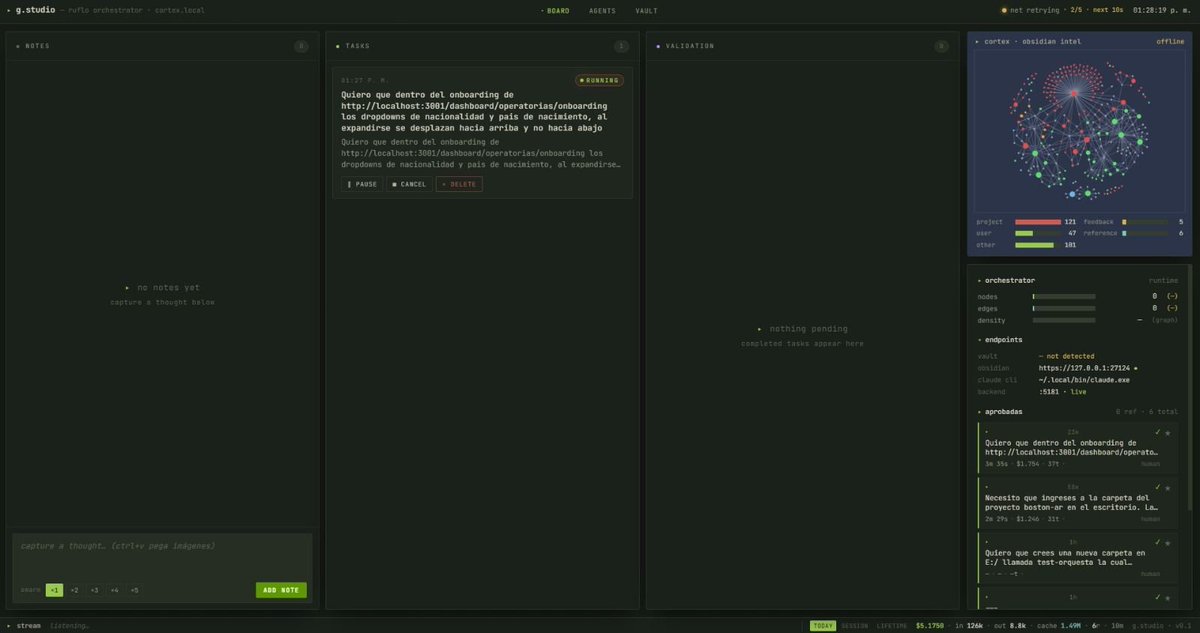Click the nodes progress bar
Image resolution: width=1200 pixels, height=633 pixels.
click(x=1064, y=296)
